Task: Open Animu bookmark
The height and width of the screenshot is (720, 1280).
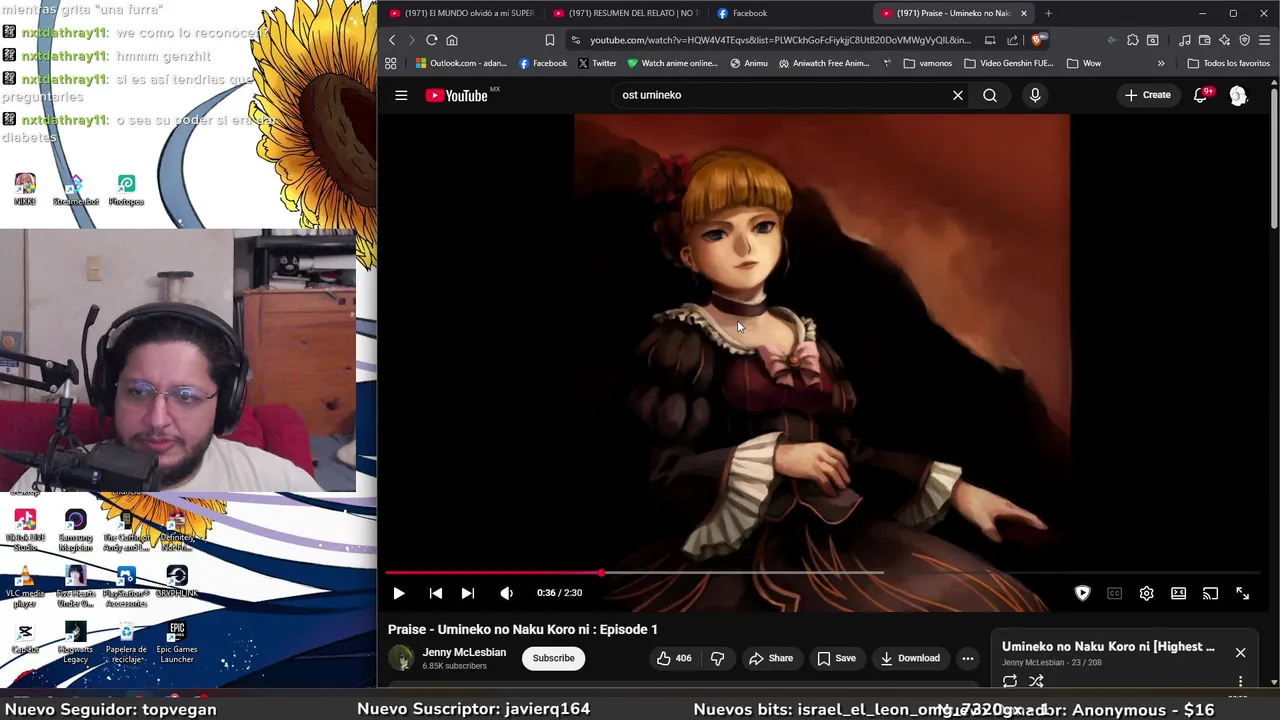Action: pos(748,63)
